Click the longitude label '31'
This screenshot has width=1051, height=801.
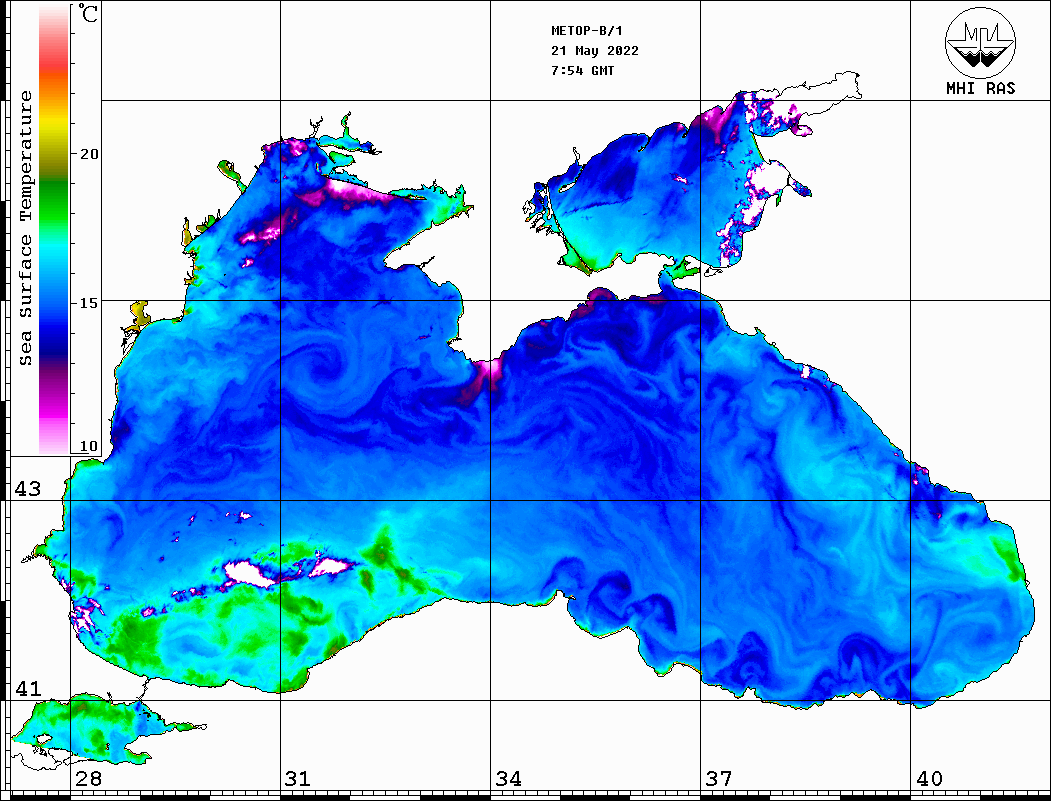(298, 778)
